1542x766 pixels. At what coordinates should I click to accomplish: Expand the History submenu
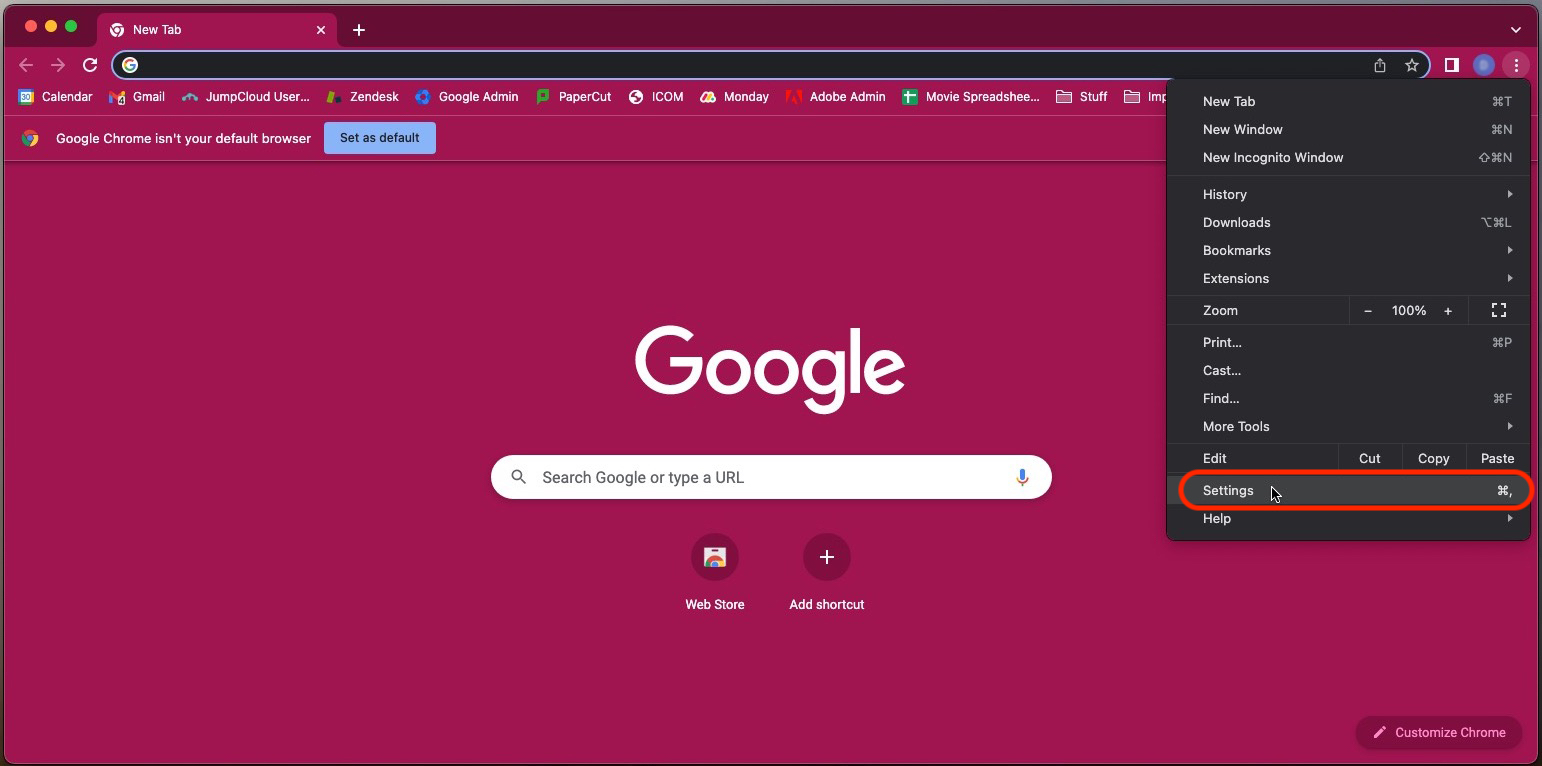point(1348,194)
